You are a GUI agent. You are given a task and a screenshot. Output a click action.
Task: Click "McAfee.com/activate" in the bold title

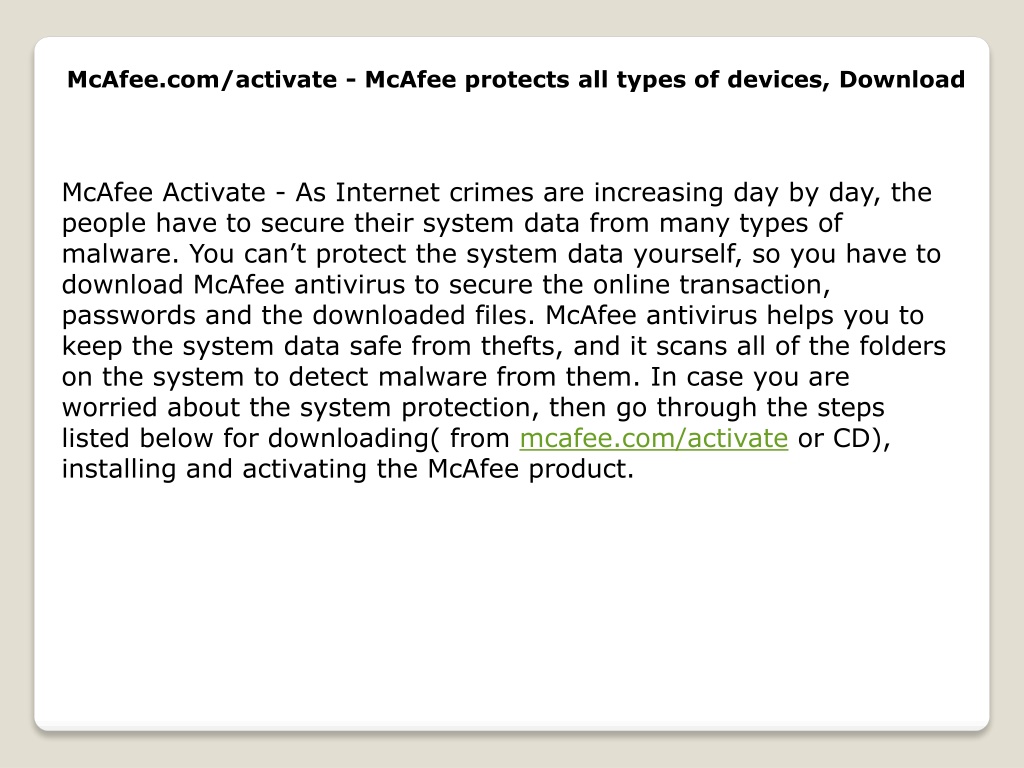(x=202, y=80)
